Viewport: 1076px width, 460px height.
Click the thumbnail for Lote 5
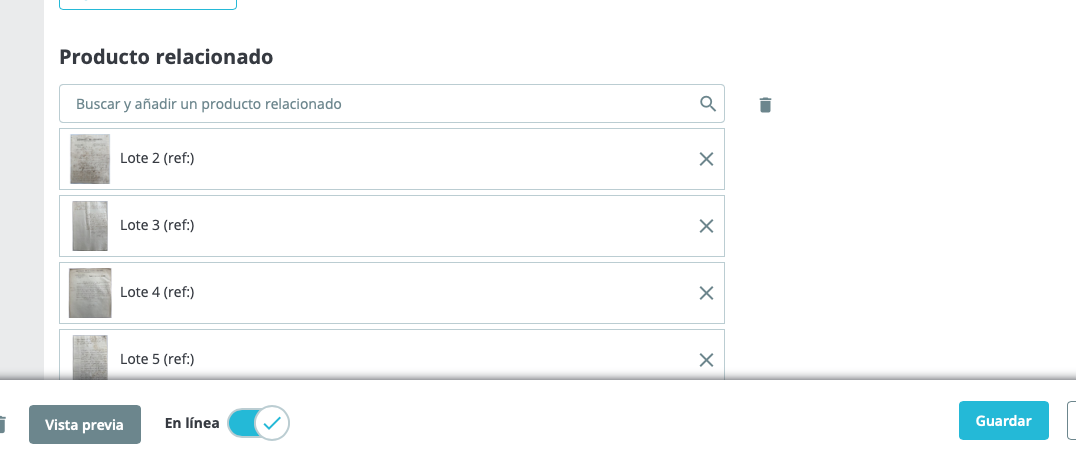coord(90,357)
